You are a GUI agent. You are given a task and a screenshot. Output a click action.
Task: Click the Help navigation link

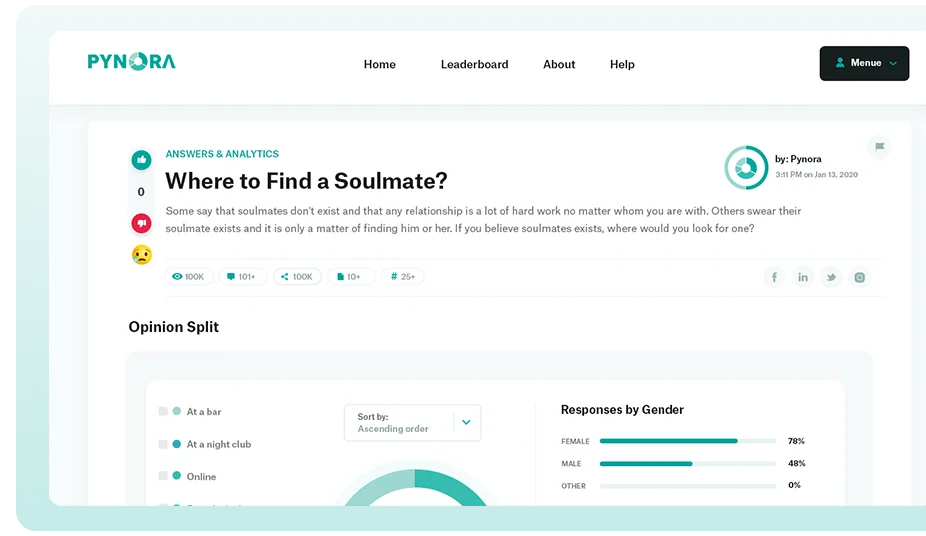coord(622,64)
